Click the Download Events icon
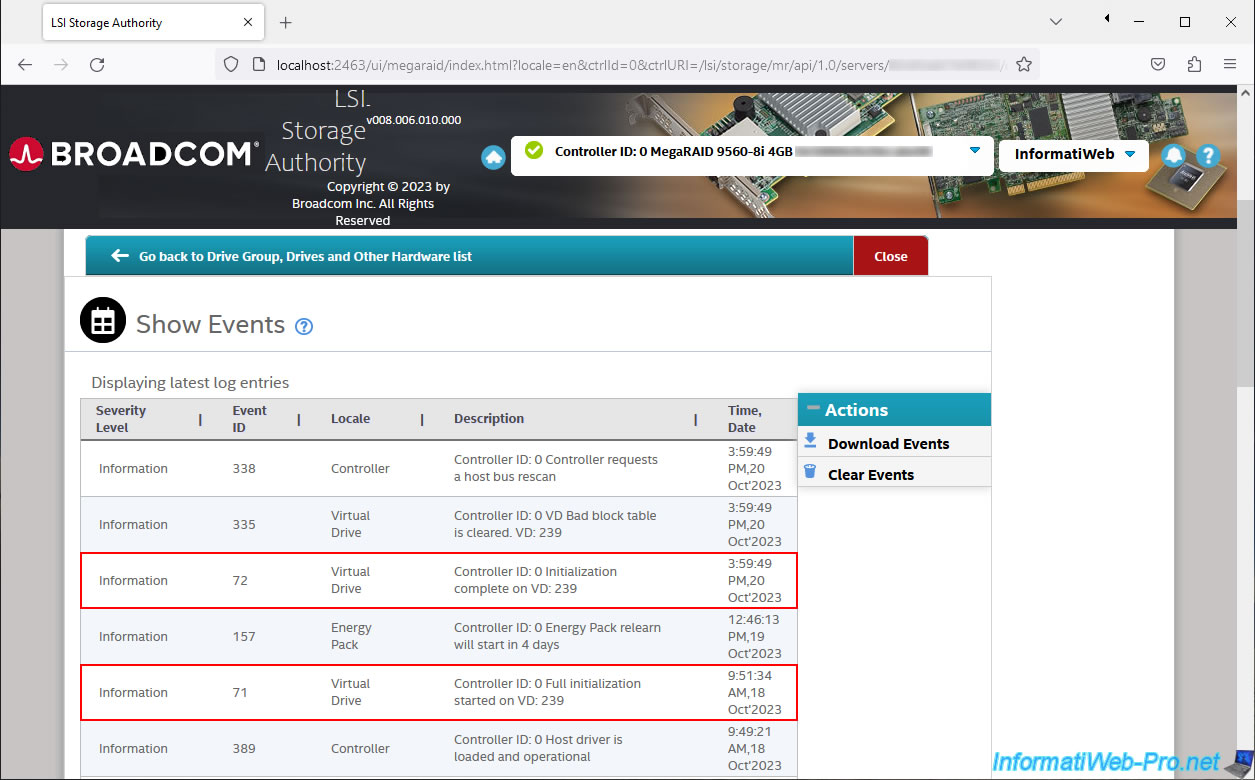Screen dimensions: 1255x780 (811, 441)
